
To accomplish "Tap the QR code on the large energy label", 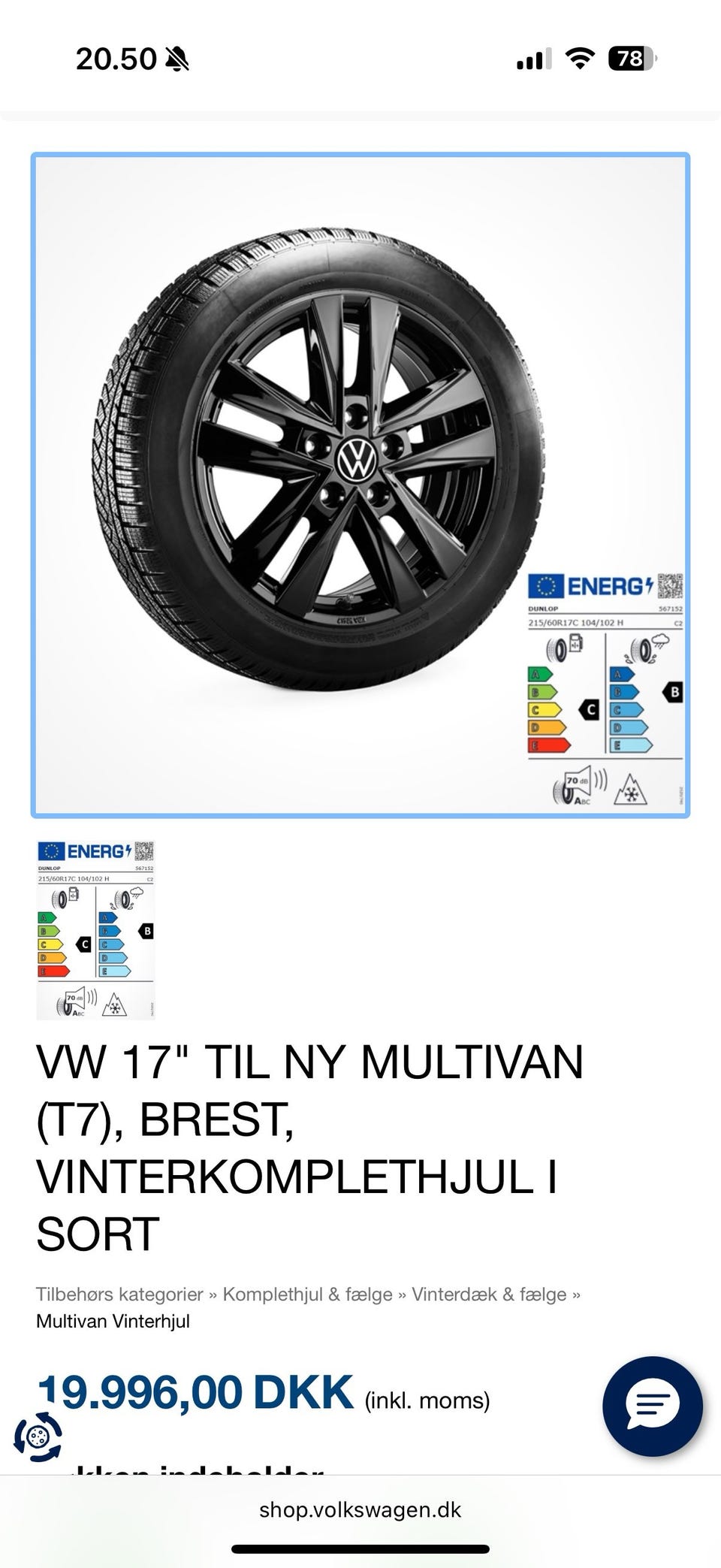I will 670,585.
